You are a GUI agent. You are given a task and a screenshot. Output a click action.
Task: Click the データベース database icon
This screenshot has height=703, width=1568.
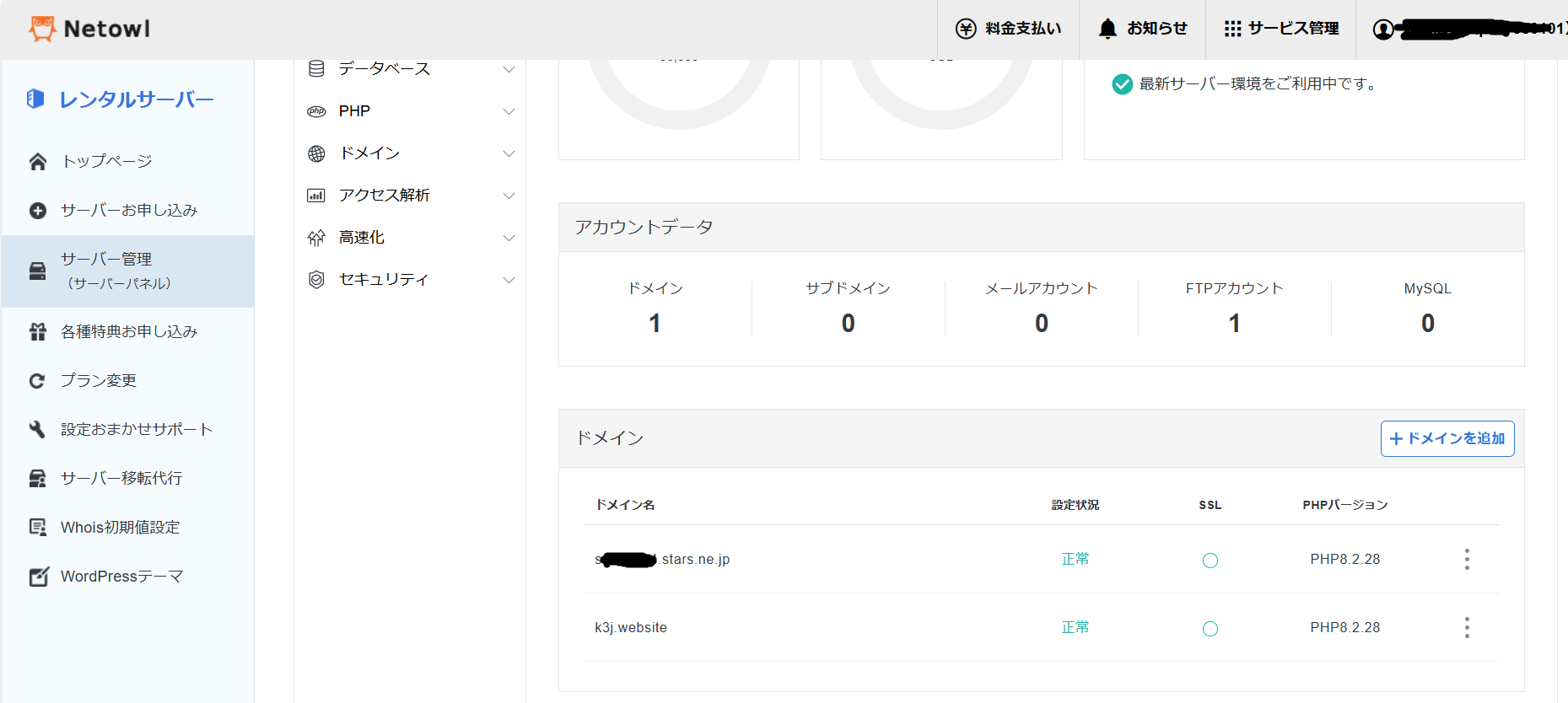point(316,68)
